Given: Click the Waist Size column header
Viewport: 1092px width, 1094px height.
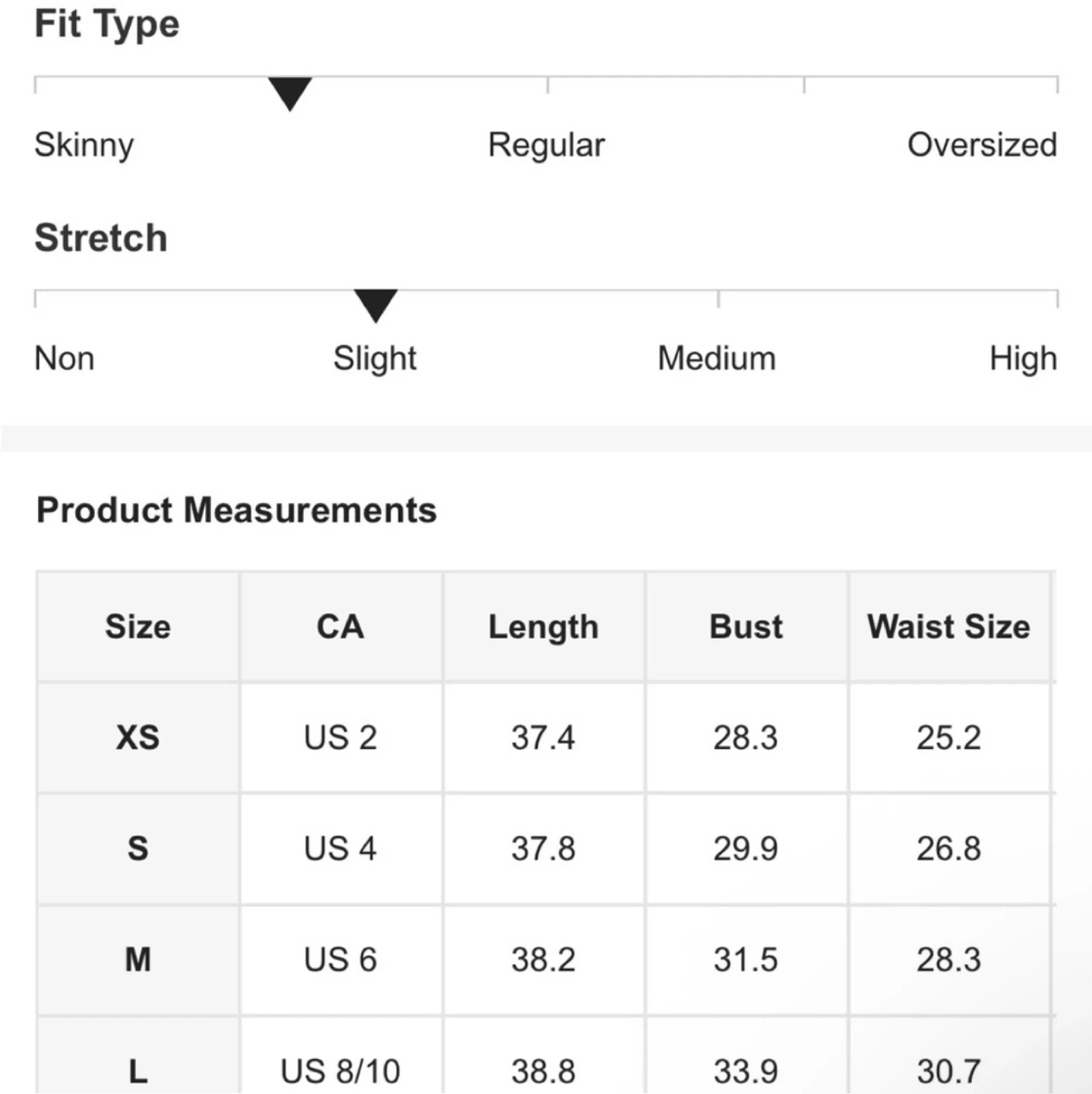Looking at the screenshot, I should click(x=948, y=627).
